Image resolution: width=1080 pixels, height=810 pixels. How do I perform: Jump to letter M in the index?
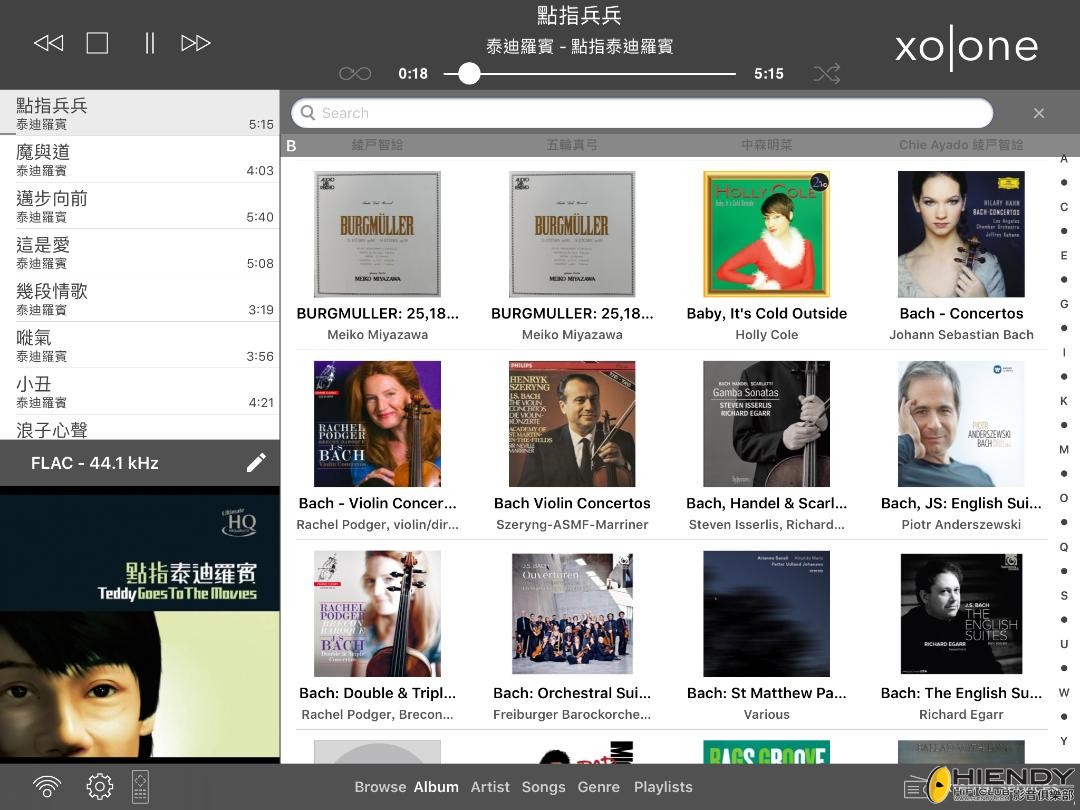click(1064, 450)
